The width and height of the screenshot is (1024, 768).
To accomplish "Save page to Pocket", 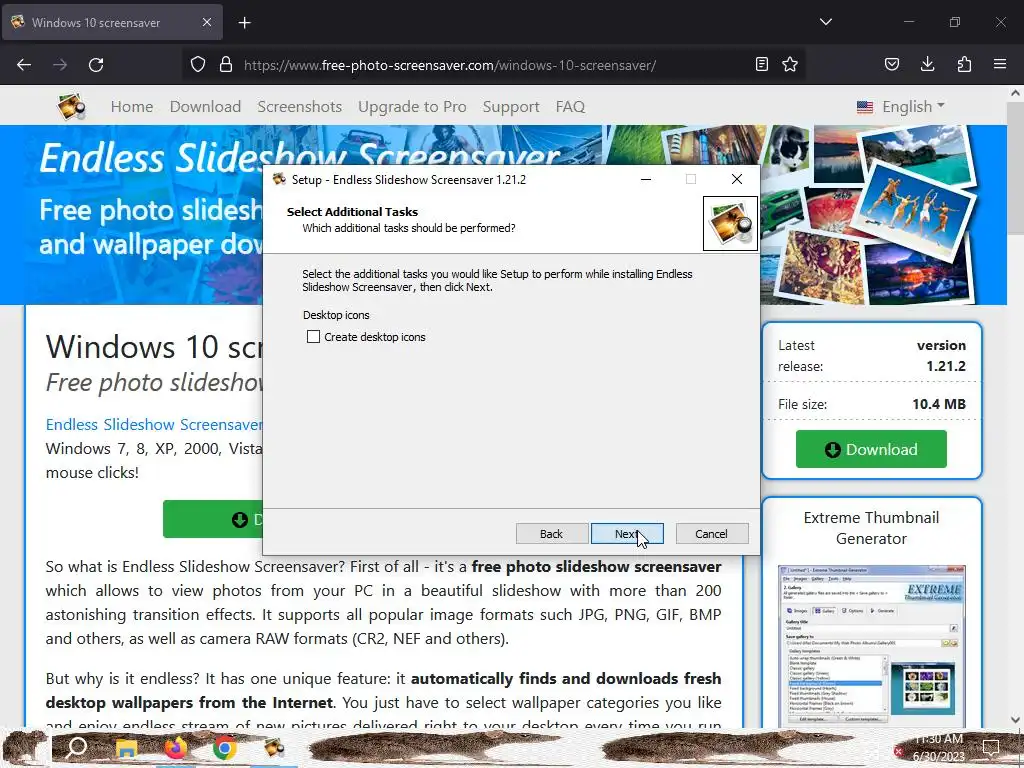I will 892,64.
